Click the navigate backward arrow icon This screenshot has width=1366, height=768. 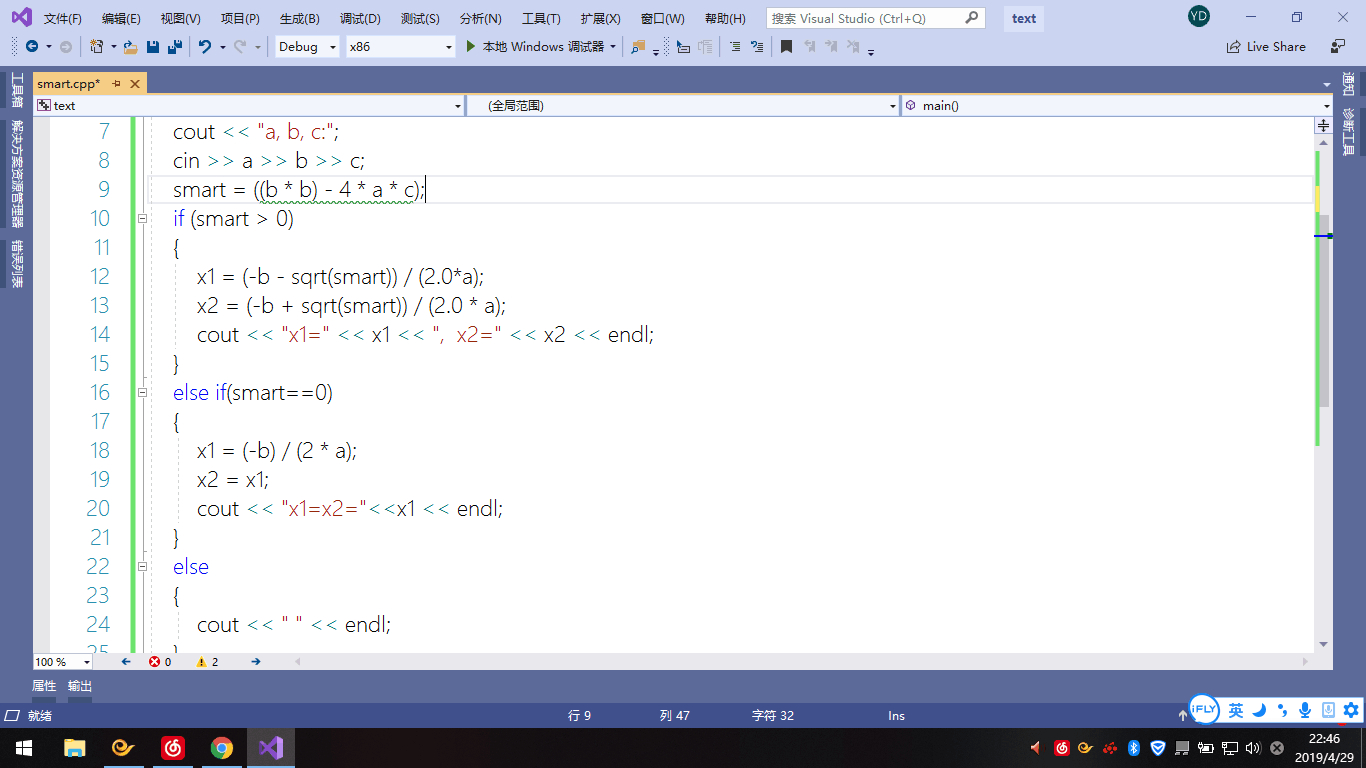pyautogui.click(x=32, y=46)
